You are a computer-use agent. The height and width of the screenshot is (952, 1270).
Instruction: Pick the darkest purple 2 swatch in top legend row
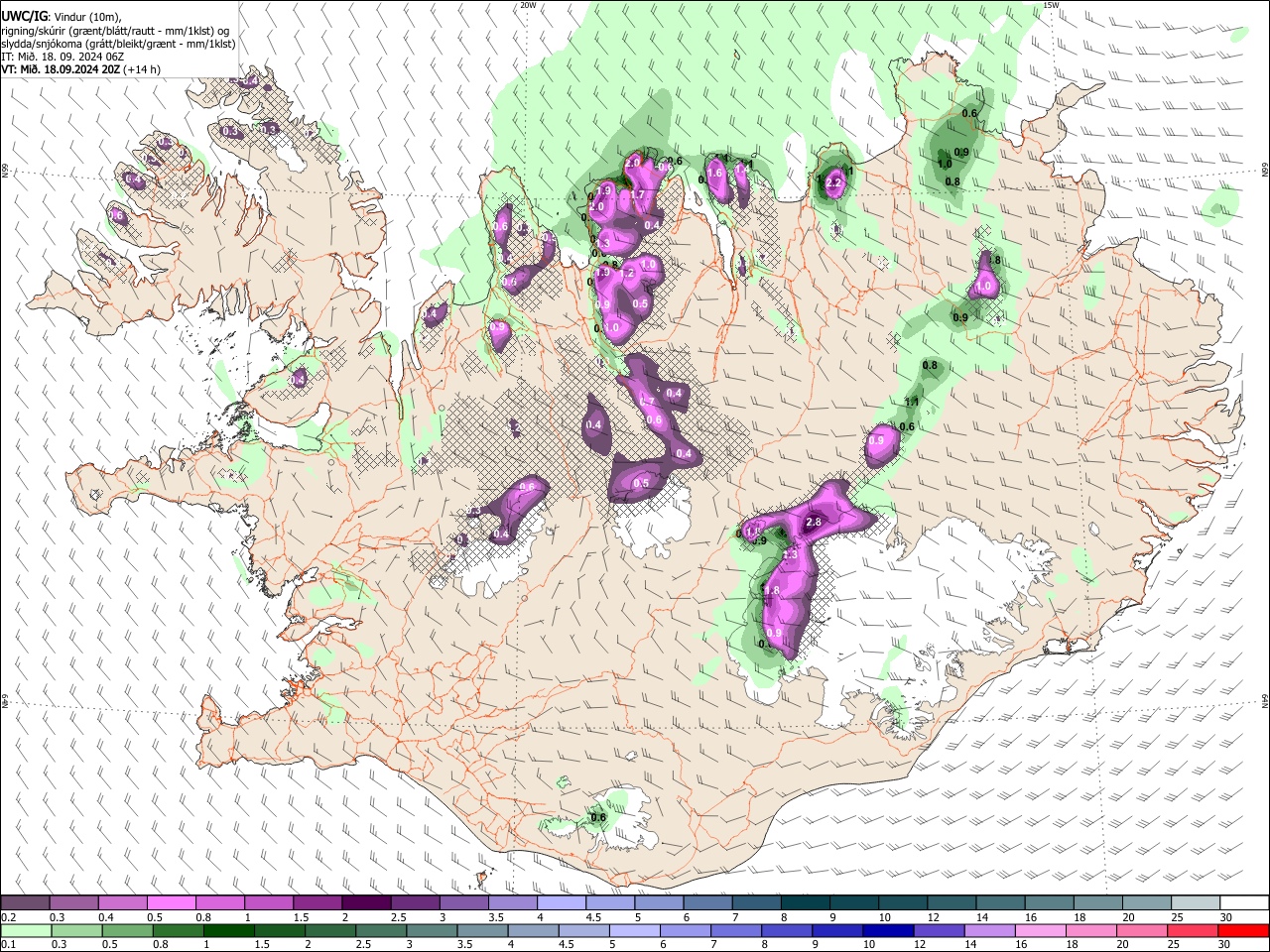(x=366, y=903)
